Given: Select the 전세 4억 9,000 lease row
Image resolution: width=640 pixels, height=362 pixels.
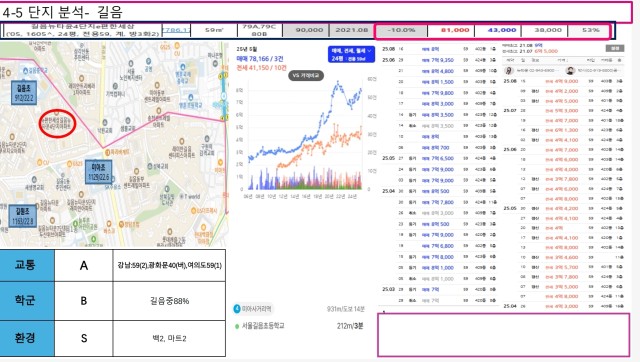Looking at the screenshot, I should (x=563, y=81).
